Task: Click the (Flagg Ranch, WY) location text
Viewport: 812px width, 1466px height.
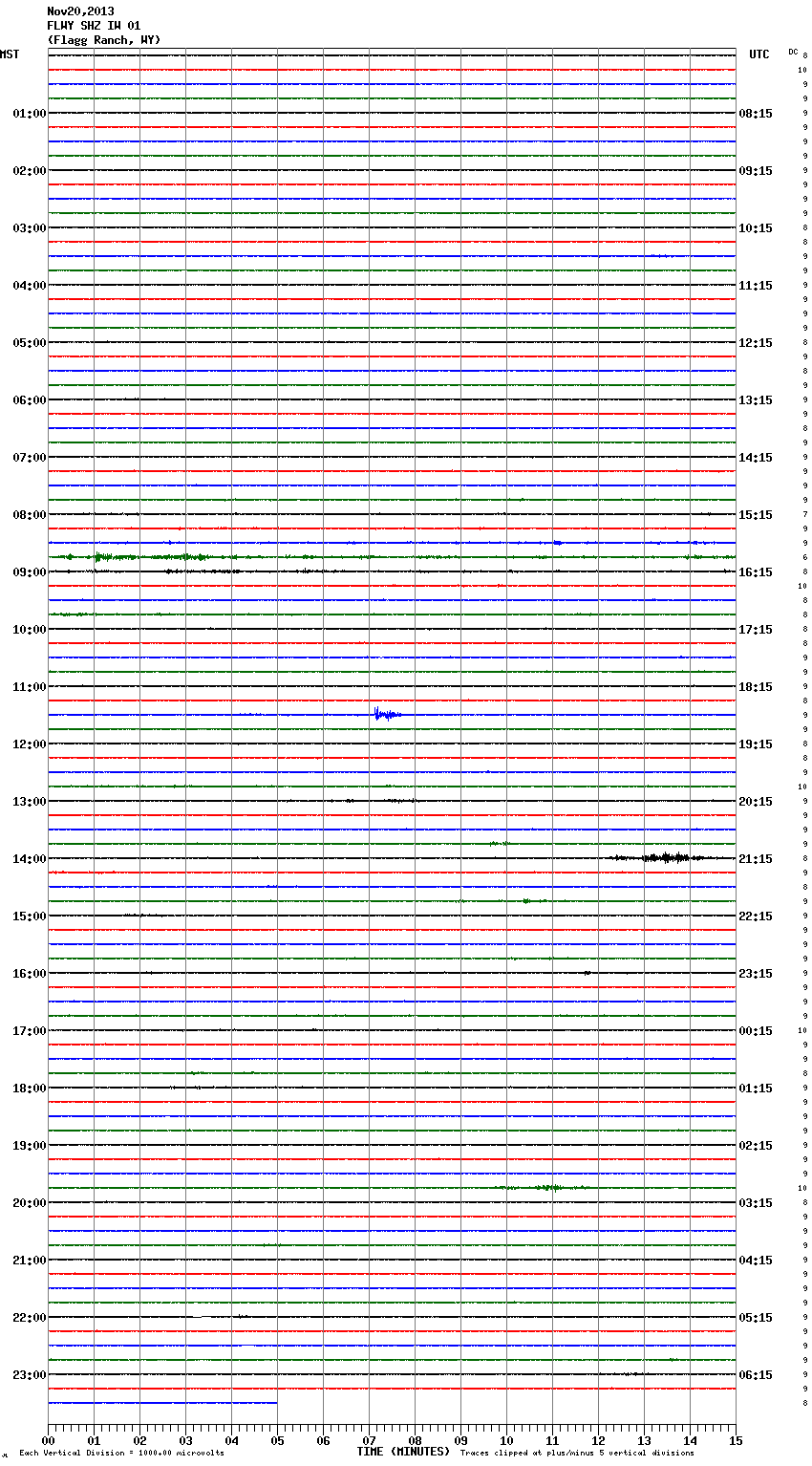Action: (104, 40)
